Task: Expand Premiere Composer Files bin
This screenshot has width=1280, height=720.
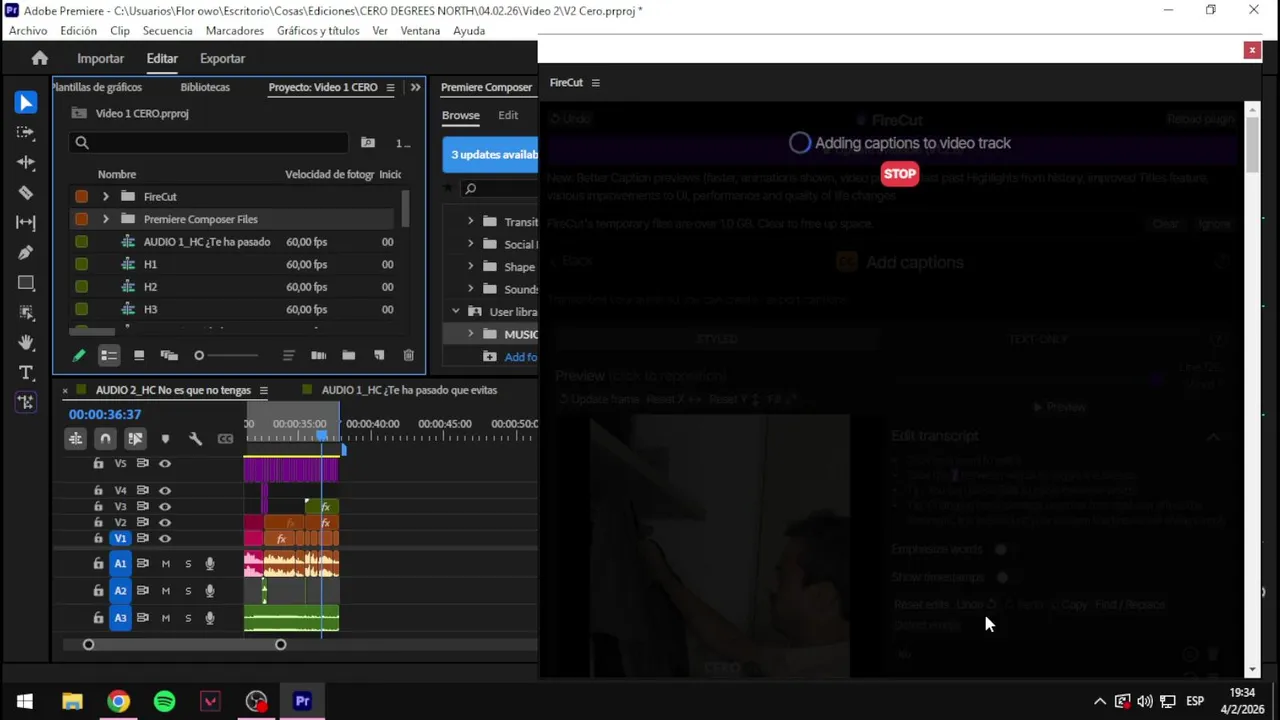Action: point(105,219)
